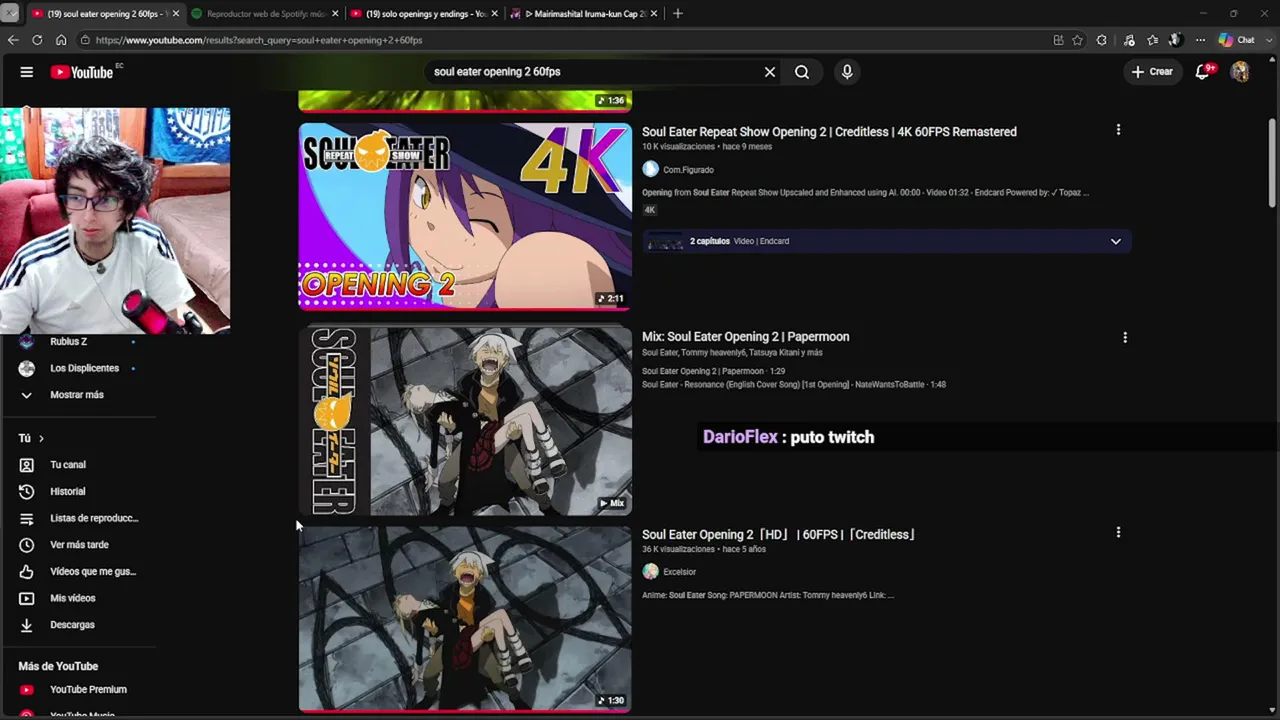Screen dimensions: 1280x720
Task: Go to the YouTube home logo
Action: [82, 72]
